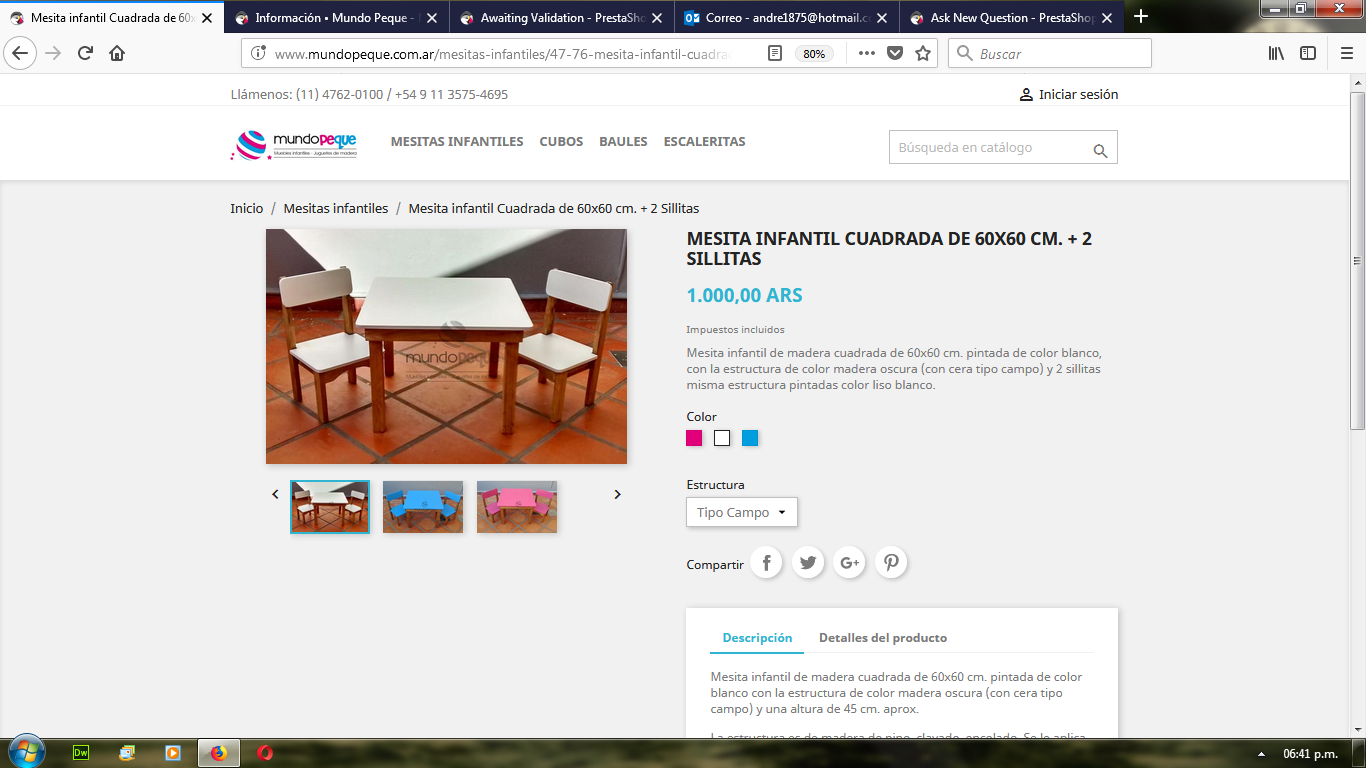1366x768 pixels.
Task: Save page to Pocket
Action: click(x=895, y=54)
